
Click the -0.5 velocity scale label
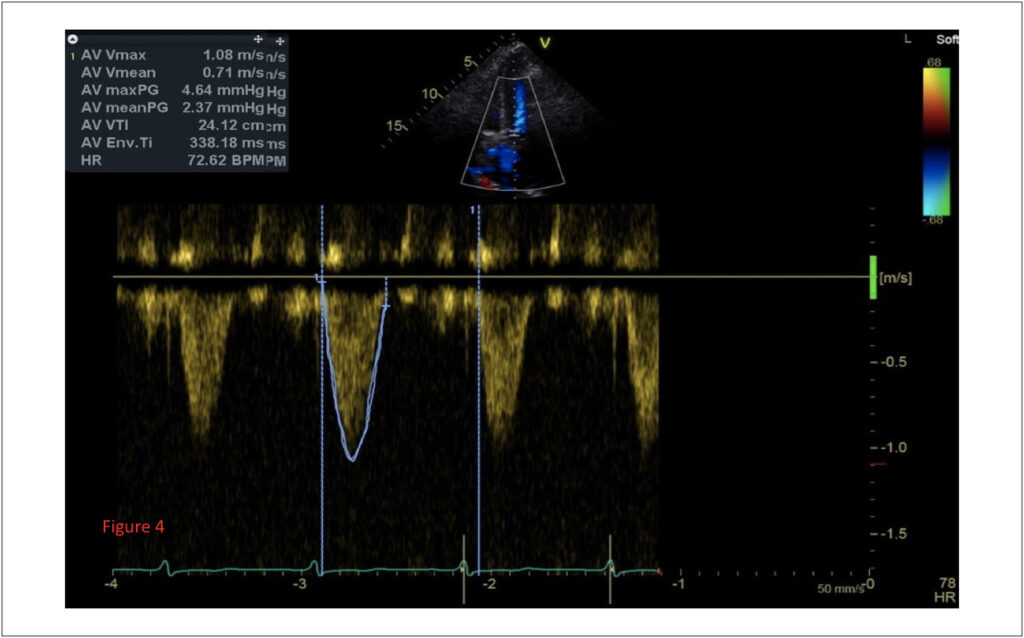pyautogui.click(x=892, y=362)
